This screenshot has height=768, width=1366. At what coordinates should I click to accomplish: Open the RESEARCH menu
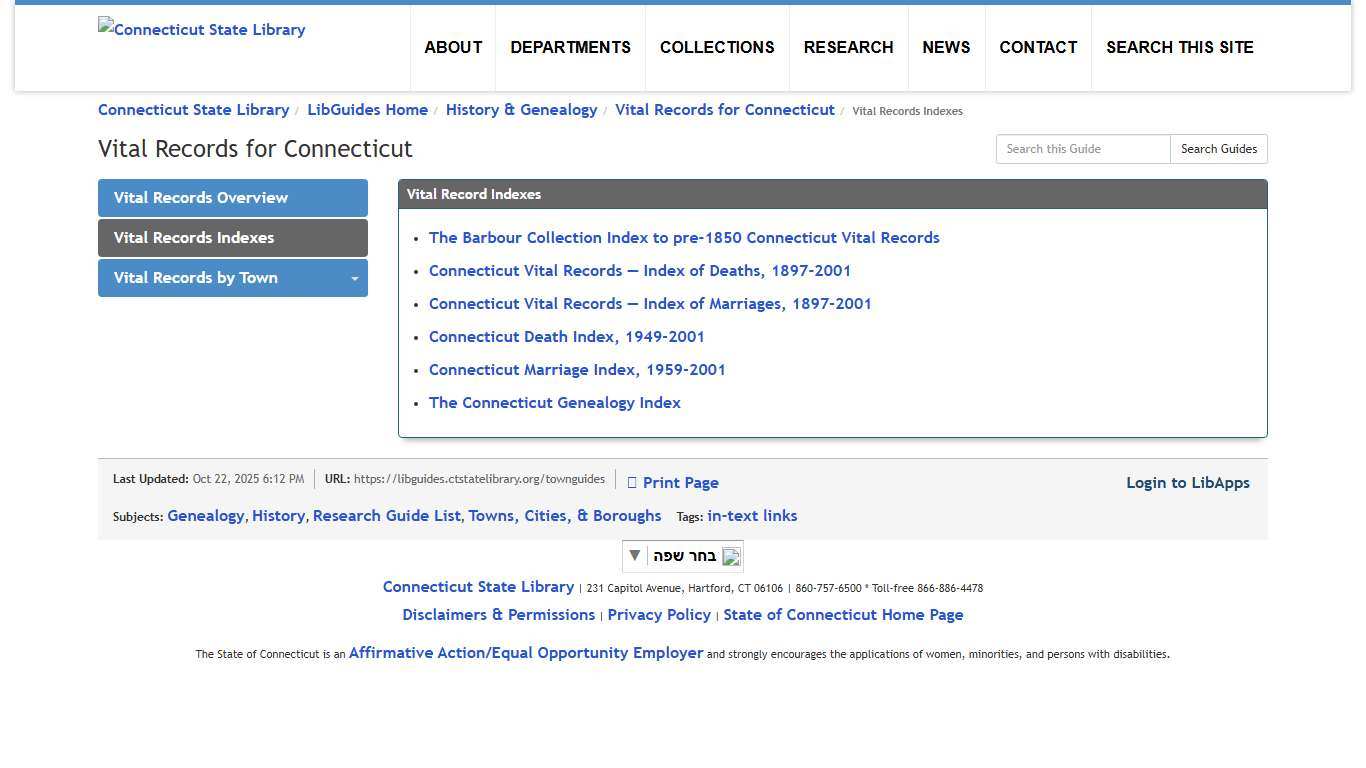point(848,47)
